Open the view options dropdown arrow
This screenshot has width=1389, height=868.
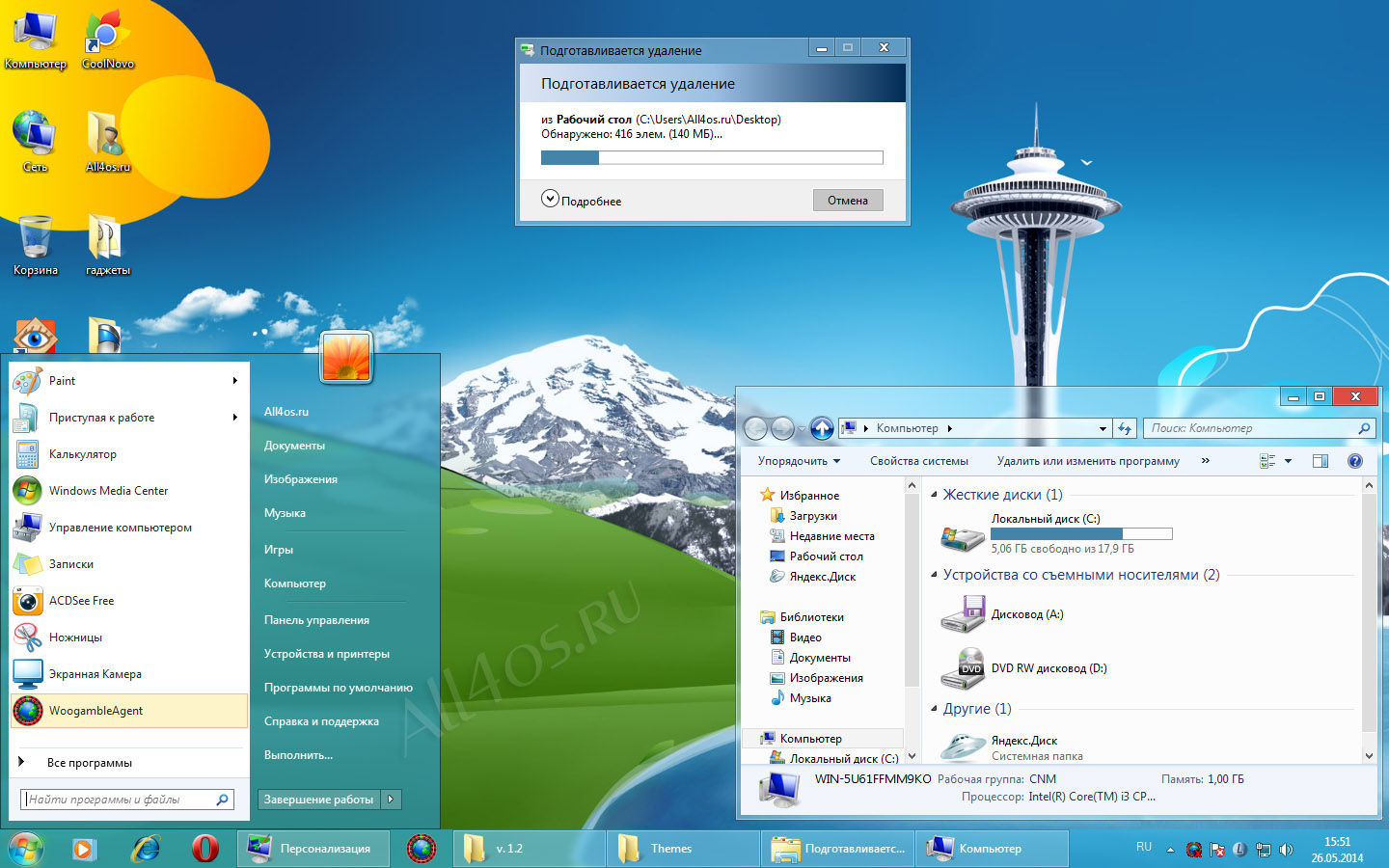click(1288, 461)
